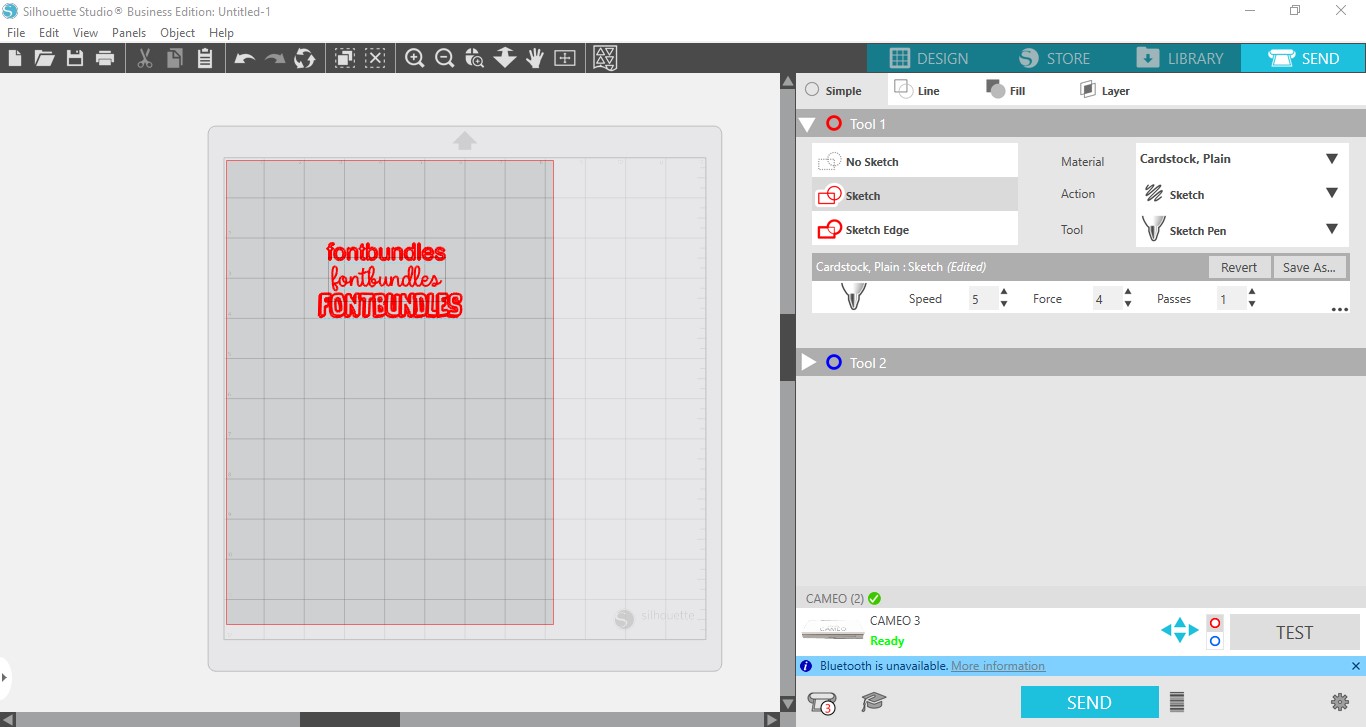
Task: Choose the Sketch Edge option
Action: click(x=915, y=229)
